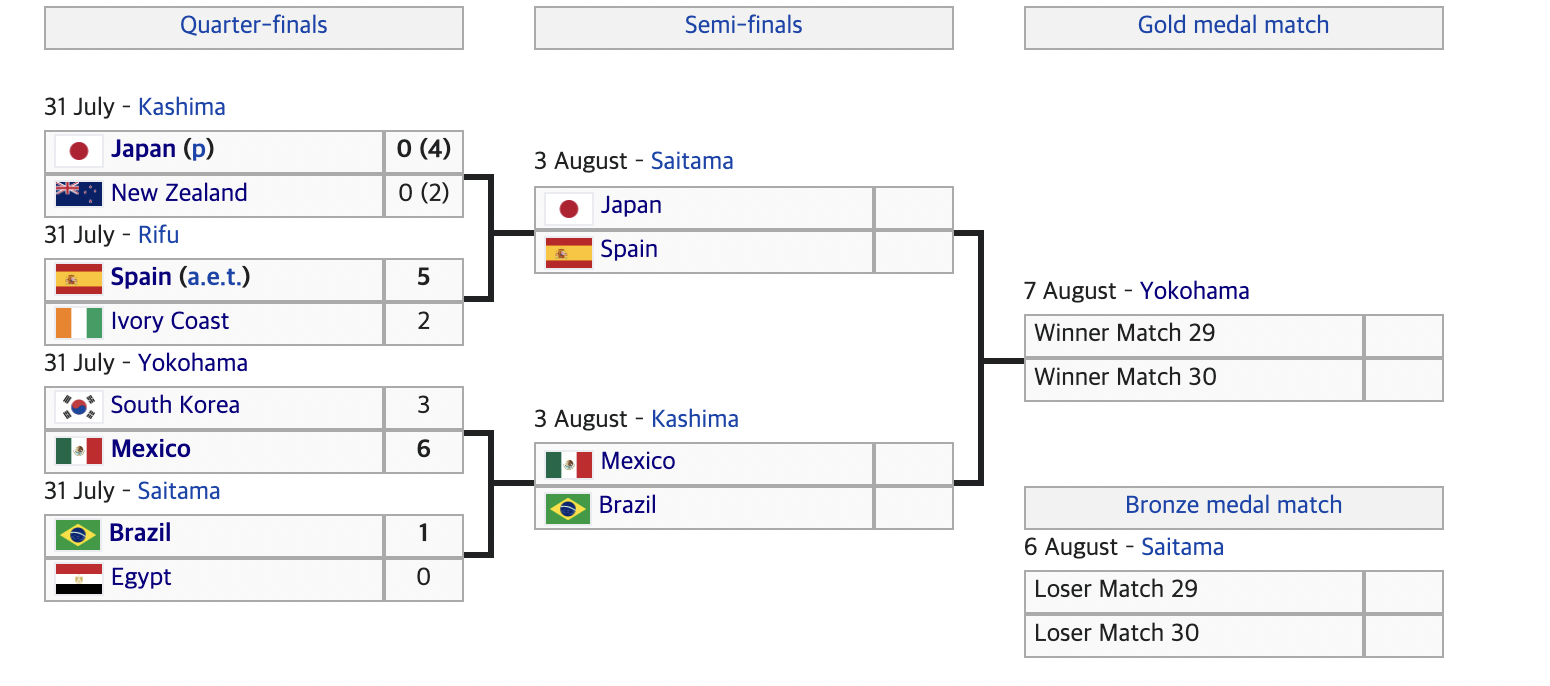The width and height of the screenshot is (1550, 686).
Task: Open Kashima link for 3 August semi-final
Action: tap(695, 419)
